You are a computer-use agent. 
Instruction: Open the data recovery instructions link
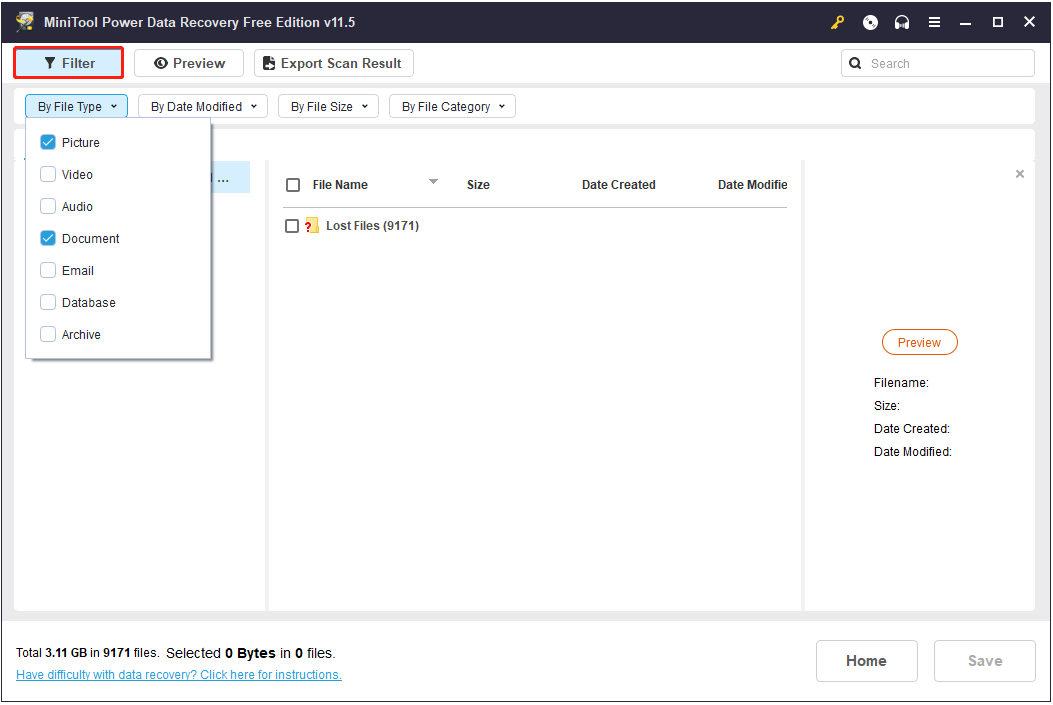pos(179,675)
